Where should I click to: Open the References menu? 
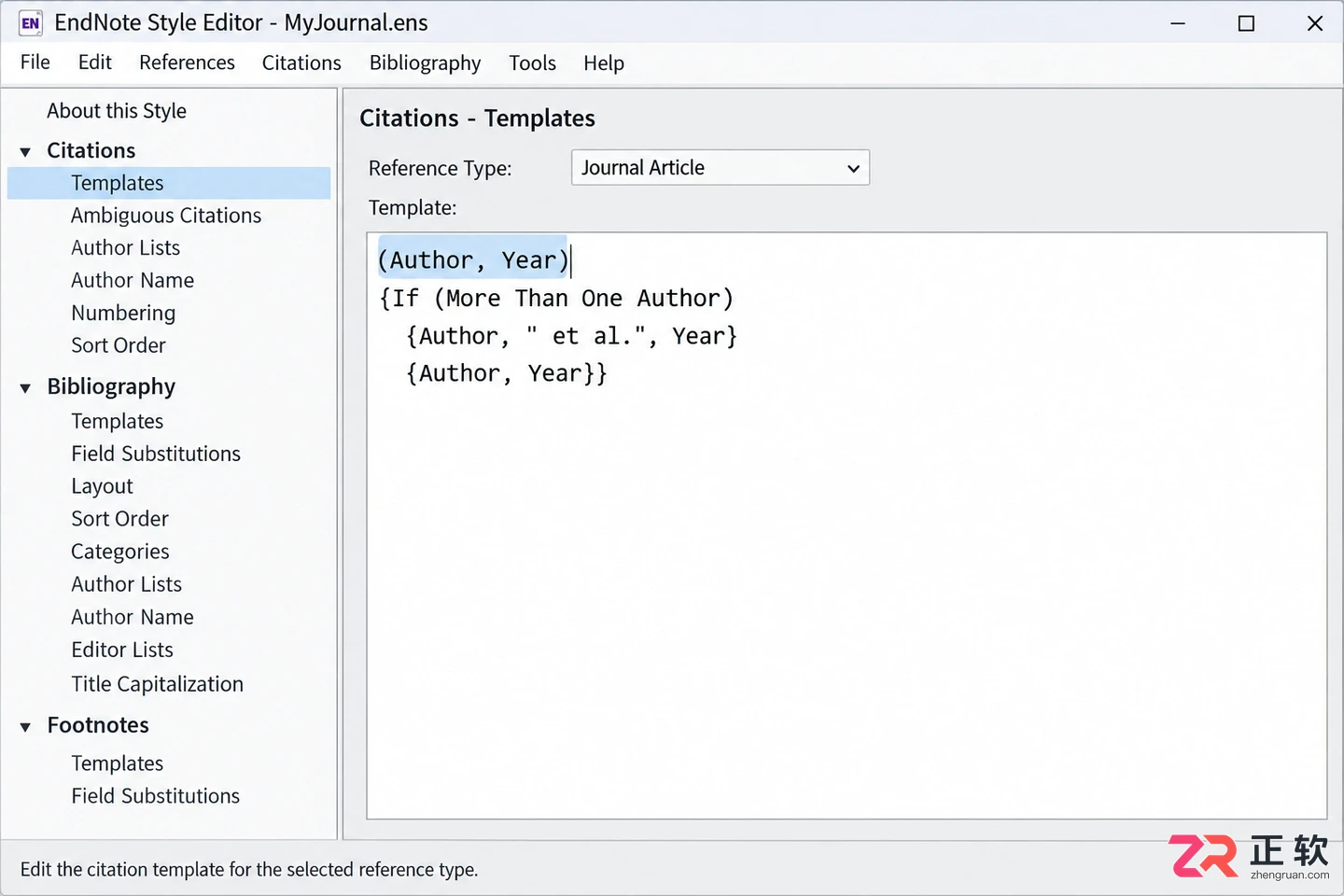coord(187,63)
